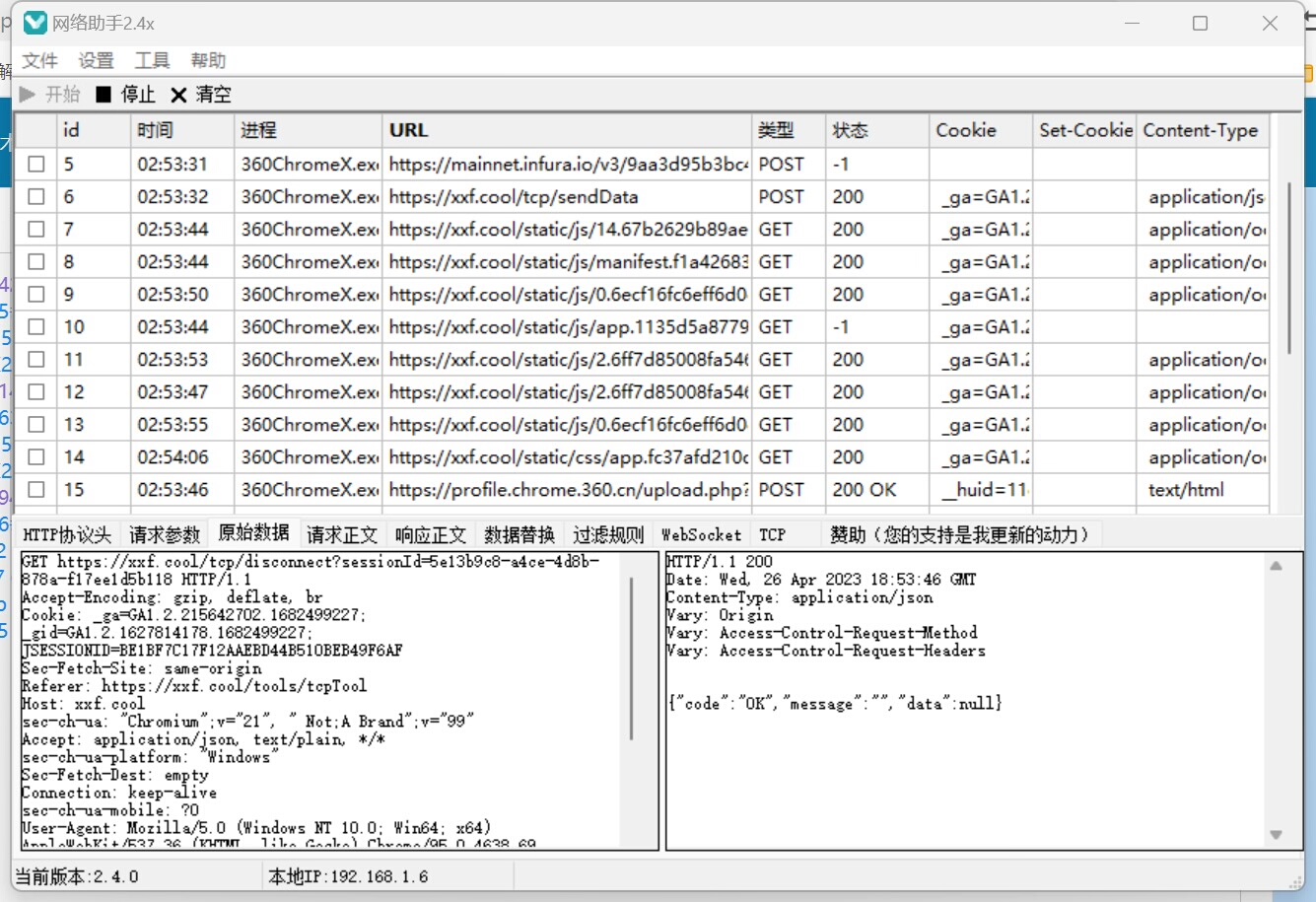
Task: Click the 本地IP:192.168.1.6 status text
Action: coord(349,876)
